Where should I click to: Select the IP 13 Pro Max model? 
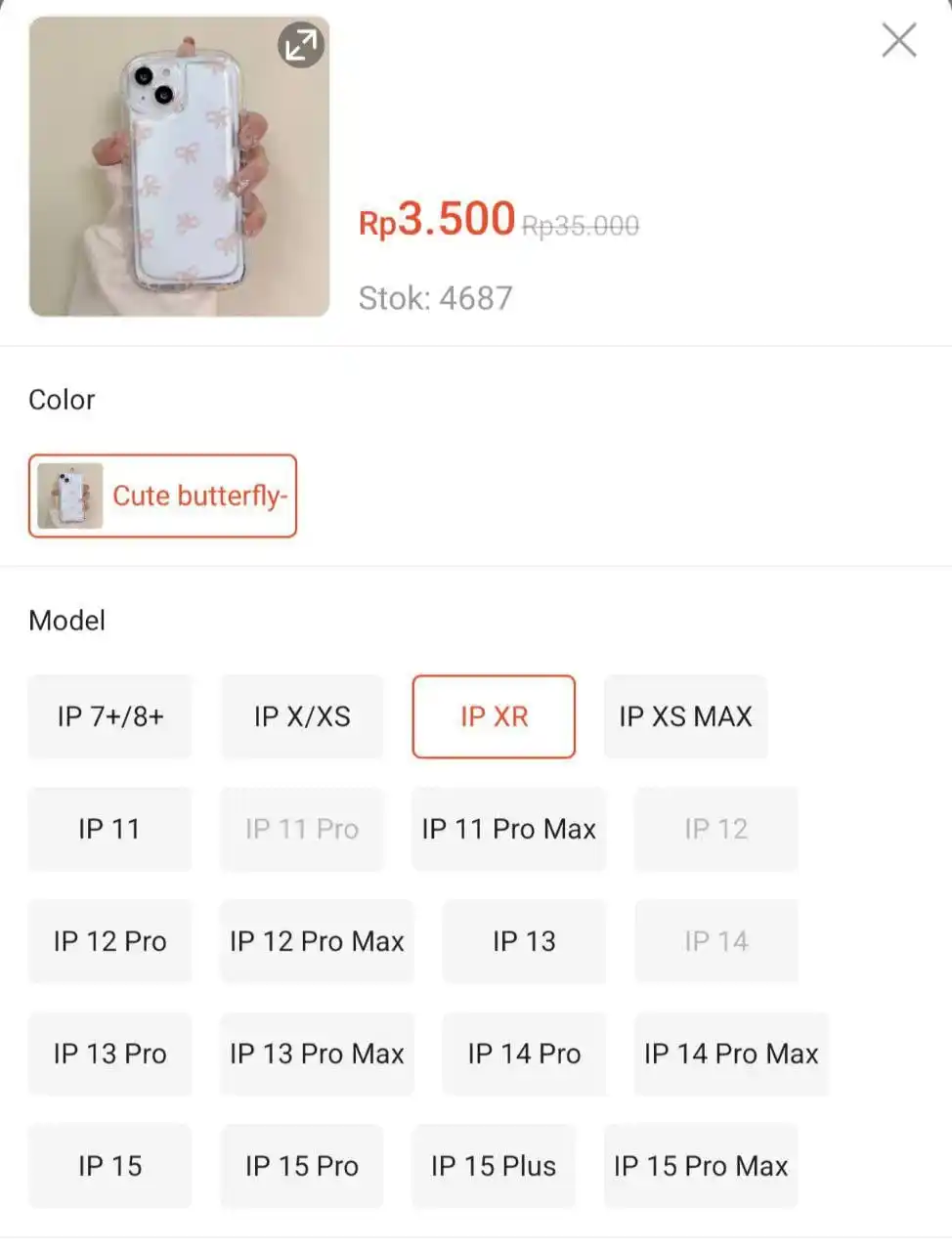[317, 1054]
